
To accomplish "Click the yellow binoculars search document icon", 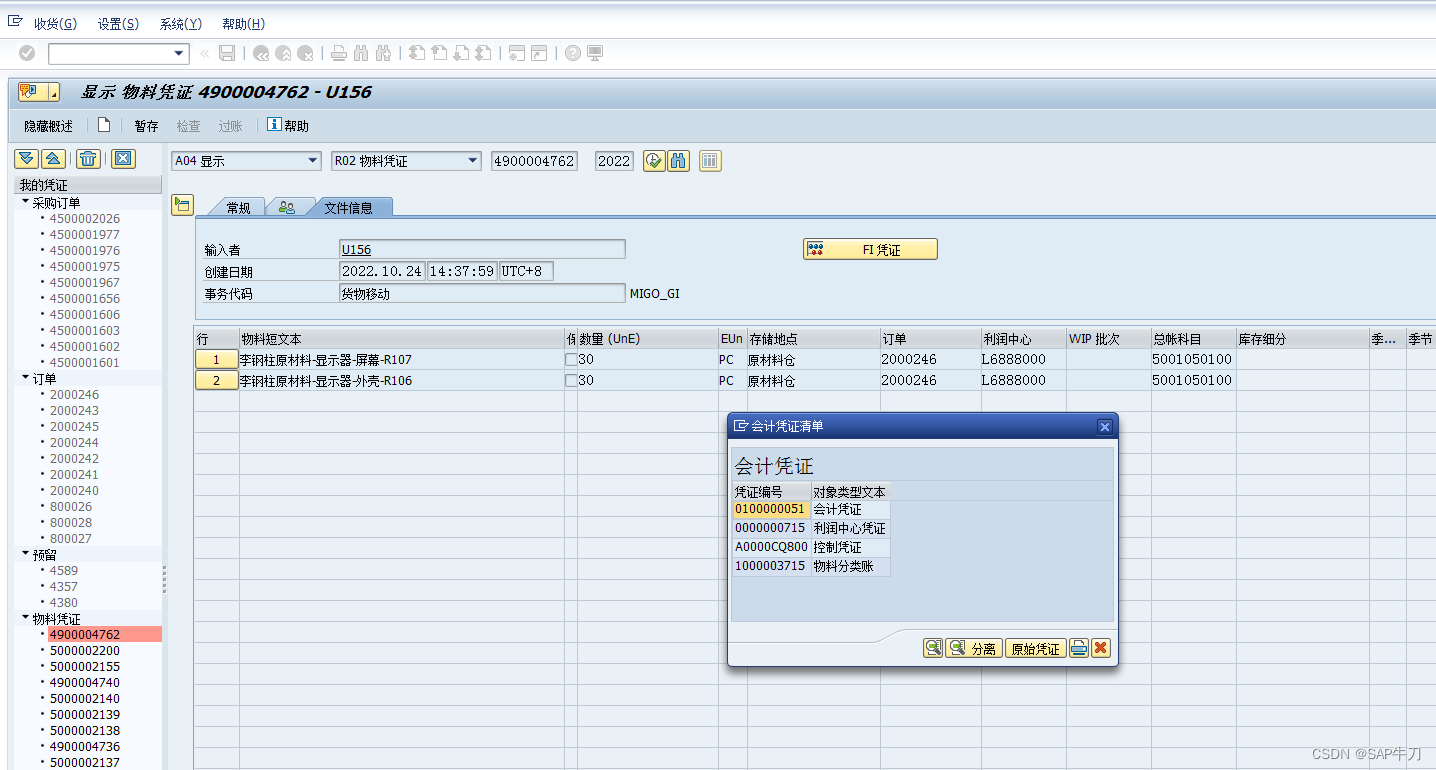I will (x=679, y=161).
